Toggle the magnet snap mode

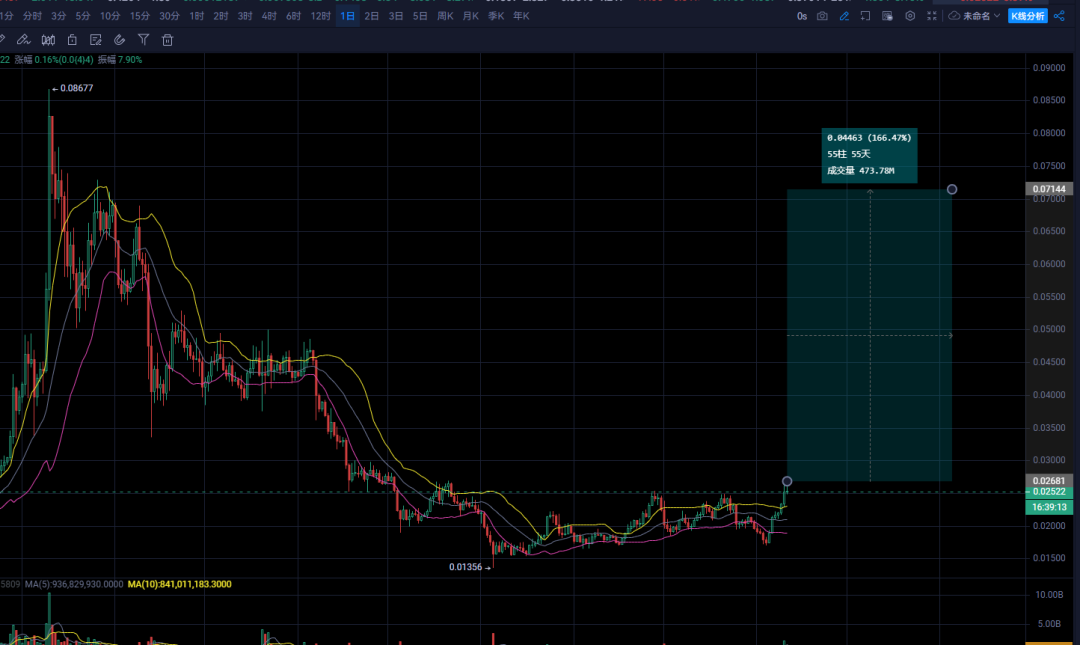[119, 40]
